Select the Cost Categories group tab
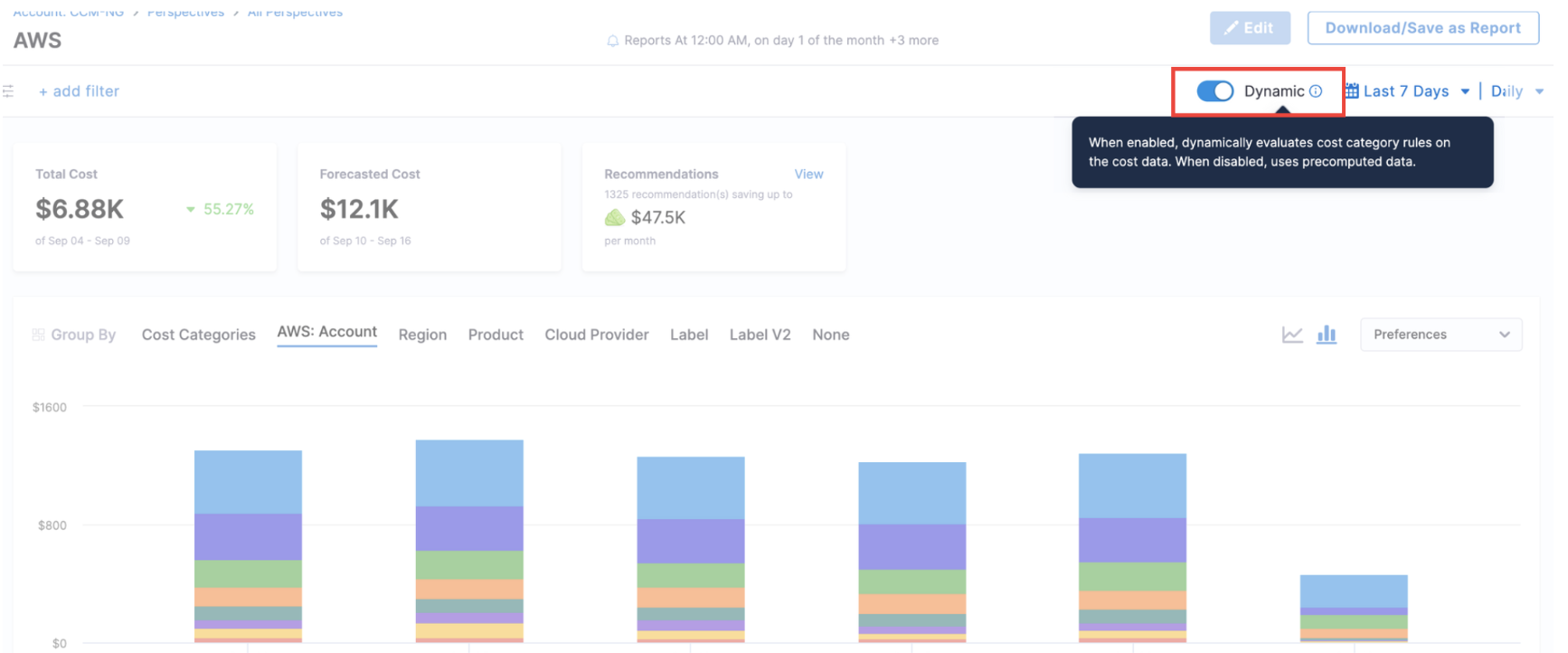 [x=198, y=335]
